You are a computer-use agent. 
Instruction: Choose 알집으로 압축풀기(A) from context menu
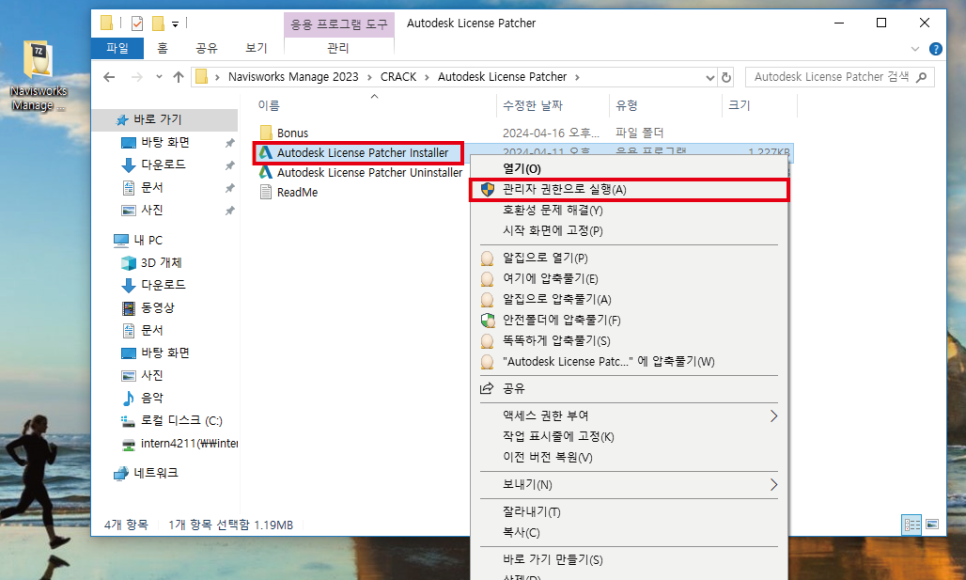629,300
